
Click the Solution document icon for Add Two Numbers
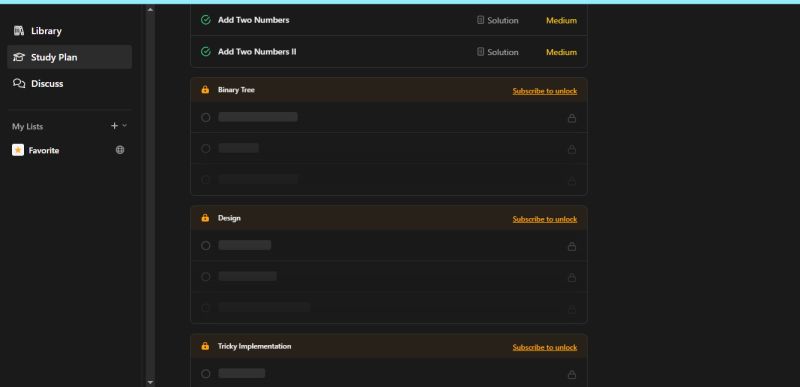click(480, 20)
